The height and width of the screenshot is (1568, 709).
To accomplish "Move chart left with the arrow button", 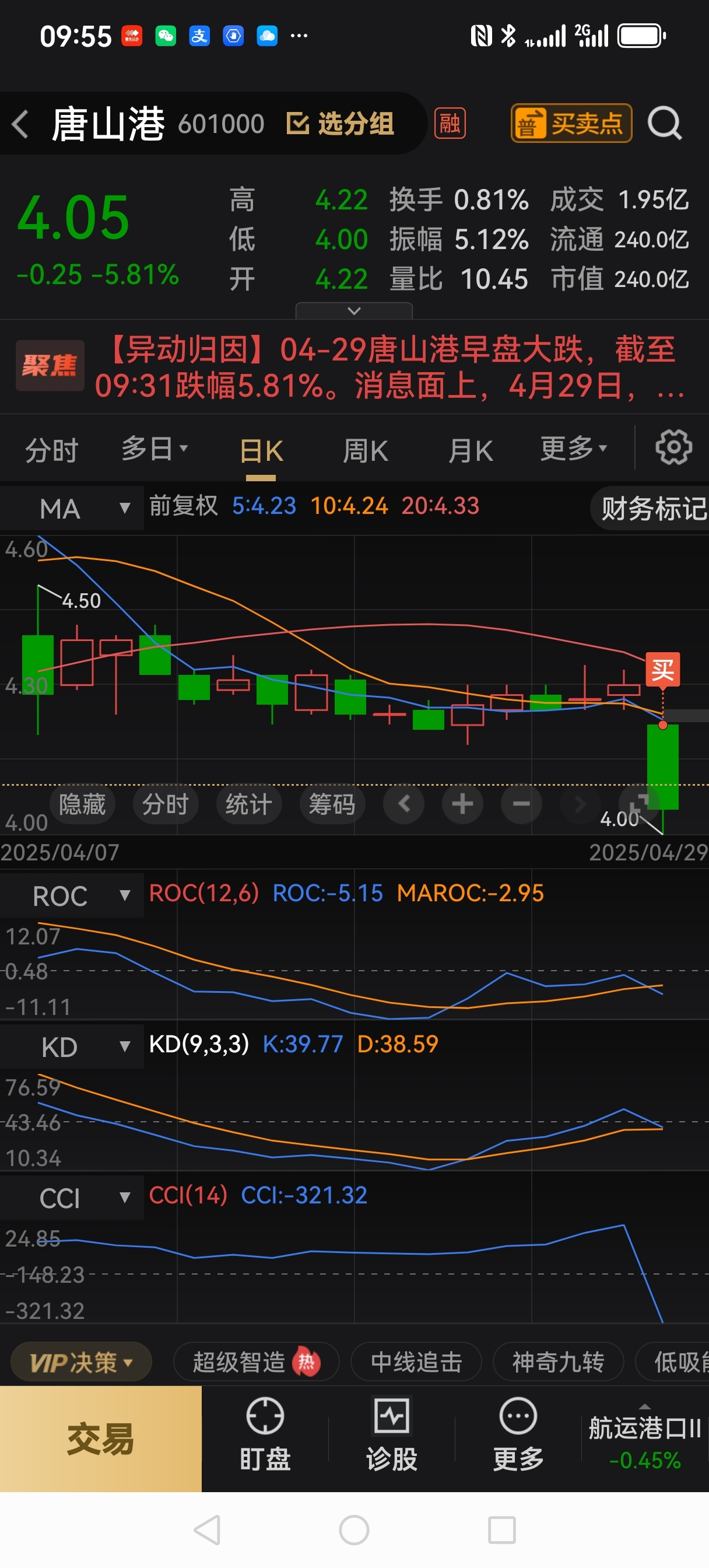I will click(x=403, y=804).
